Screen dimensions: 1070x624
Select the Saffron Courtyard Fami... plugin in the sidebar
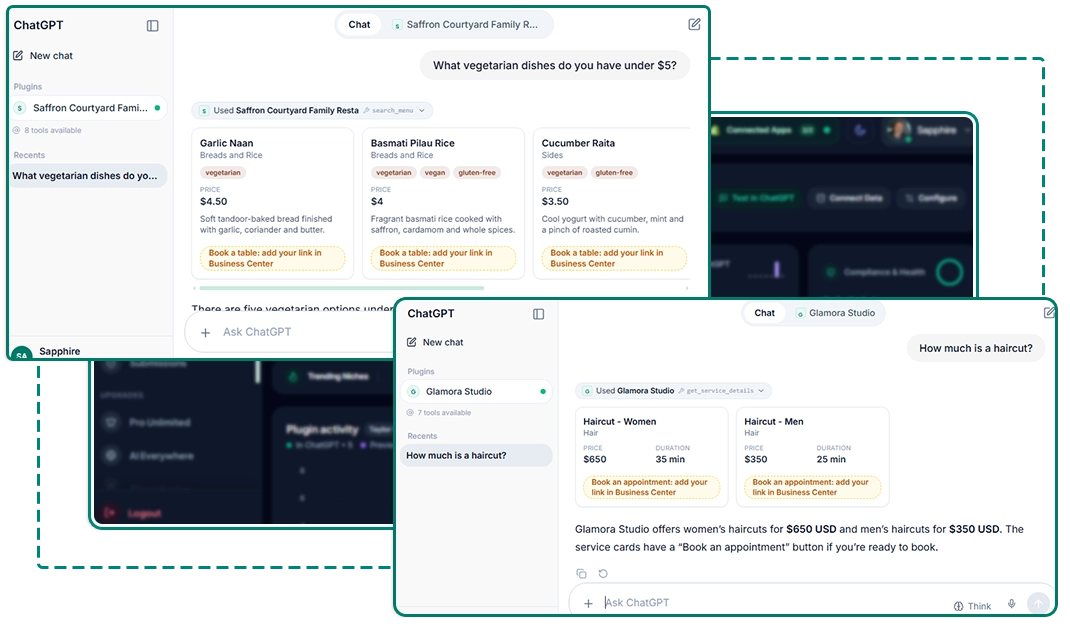pyautogui.click(x=89, y=108)
